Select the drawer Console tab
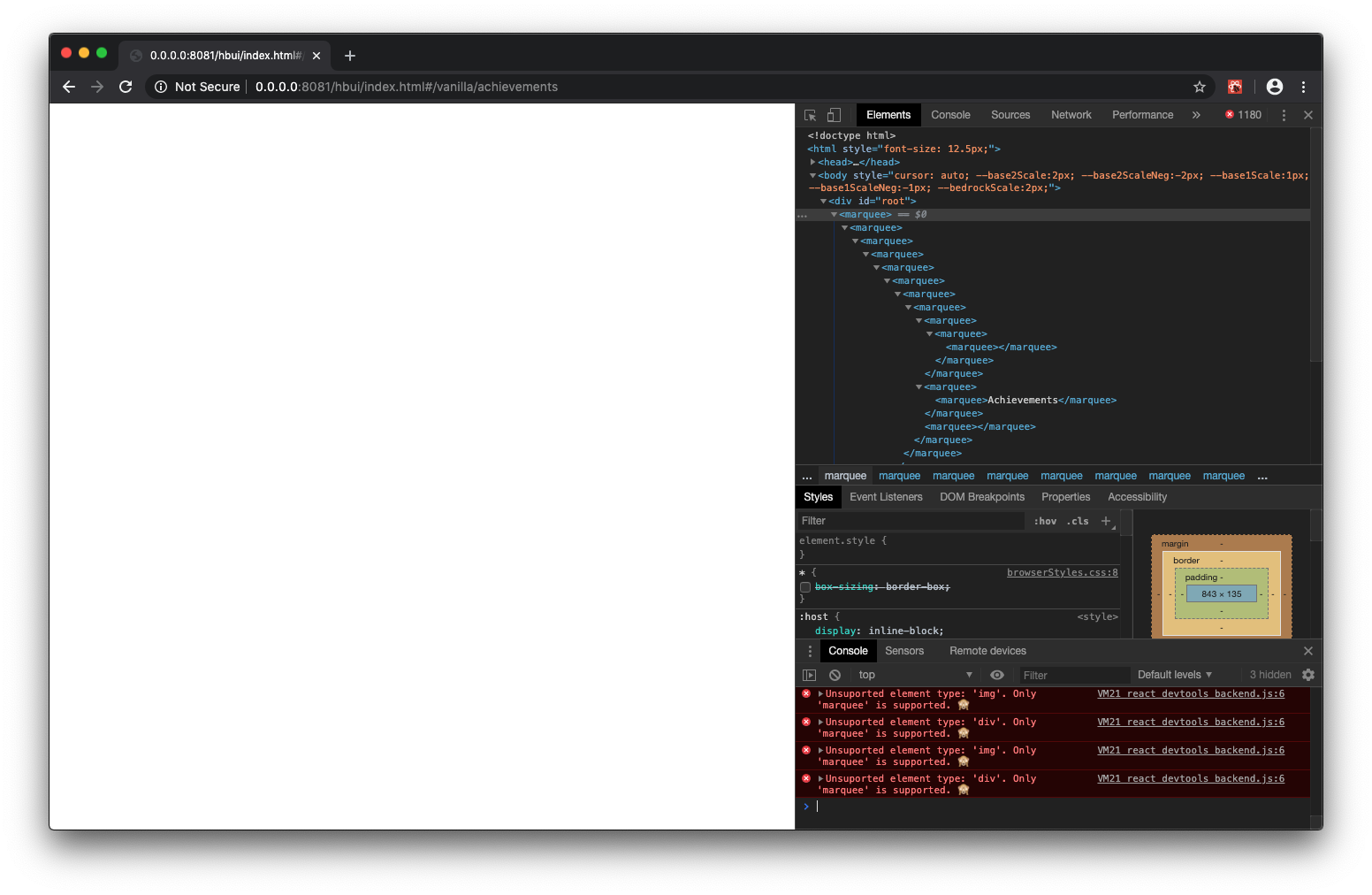Viewport: 1372px width, 895px height. click(848, 651)
